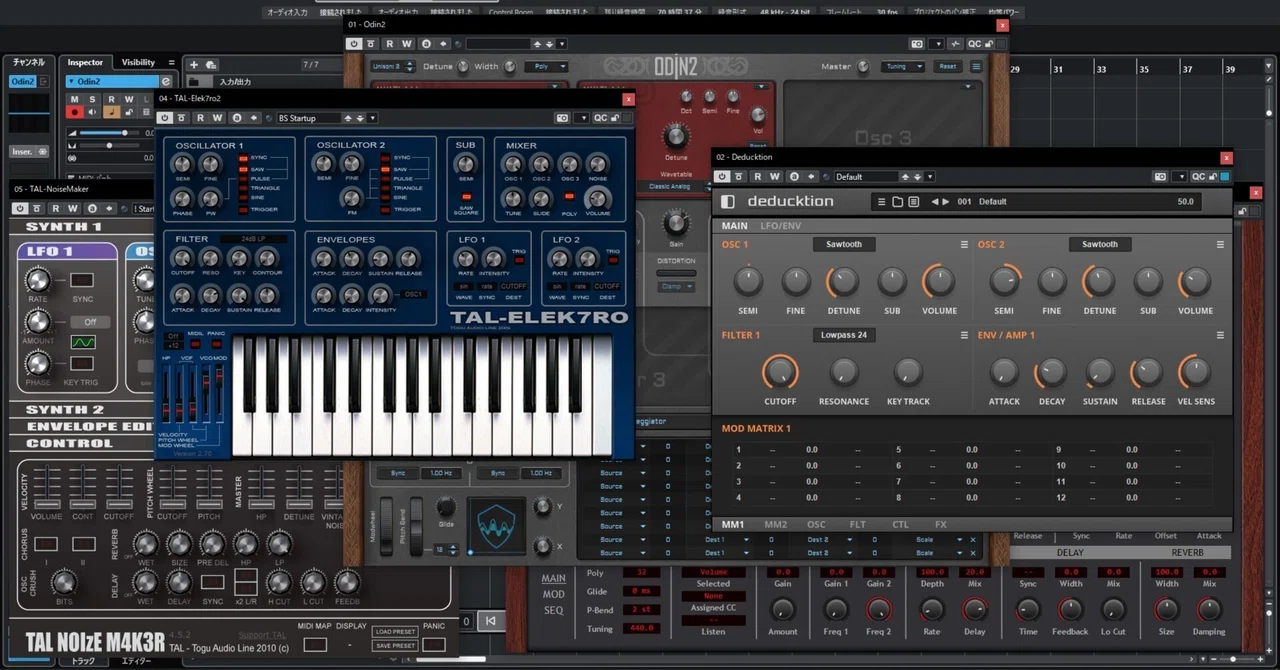Enable Read automation in Deducktion header
1280x670 pixels.
(x=758, y=177)
